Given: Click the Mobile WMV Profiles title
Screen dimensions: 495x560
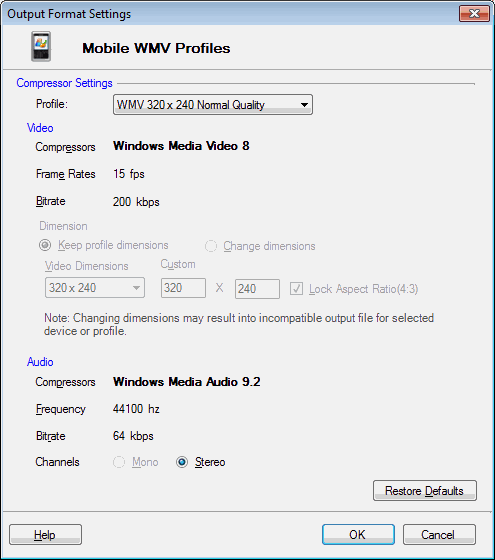Looking at the screenshot, I should 156,48.
